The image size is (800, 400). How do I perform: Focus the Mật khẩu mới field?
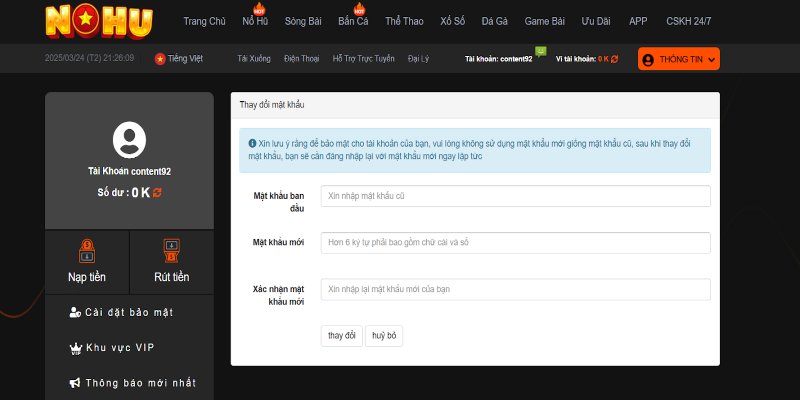pyautogui.click(x=515, y=243)
